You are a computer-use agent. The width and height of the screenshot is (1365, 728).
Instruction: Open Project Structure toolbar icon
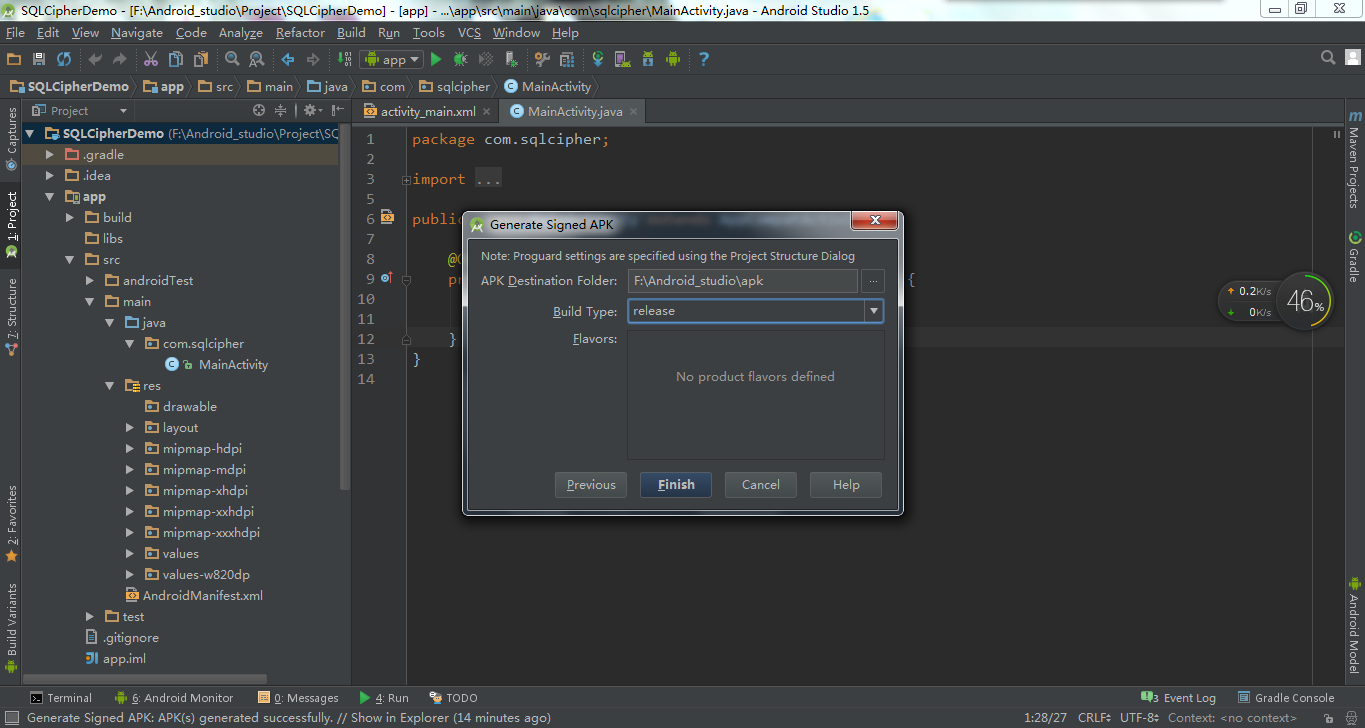pyautogui.click(x=567, y=59)
